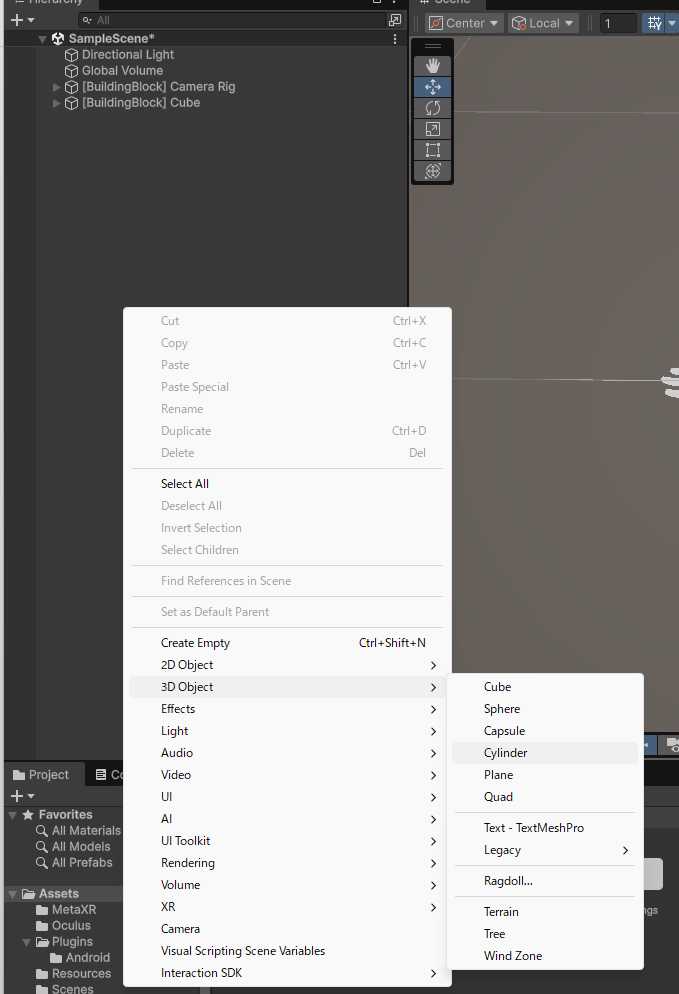Click the search-by-type icon in Hierarchy
Image resolution: width=679 pixels, height=994 pixels.
395,20
